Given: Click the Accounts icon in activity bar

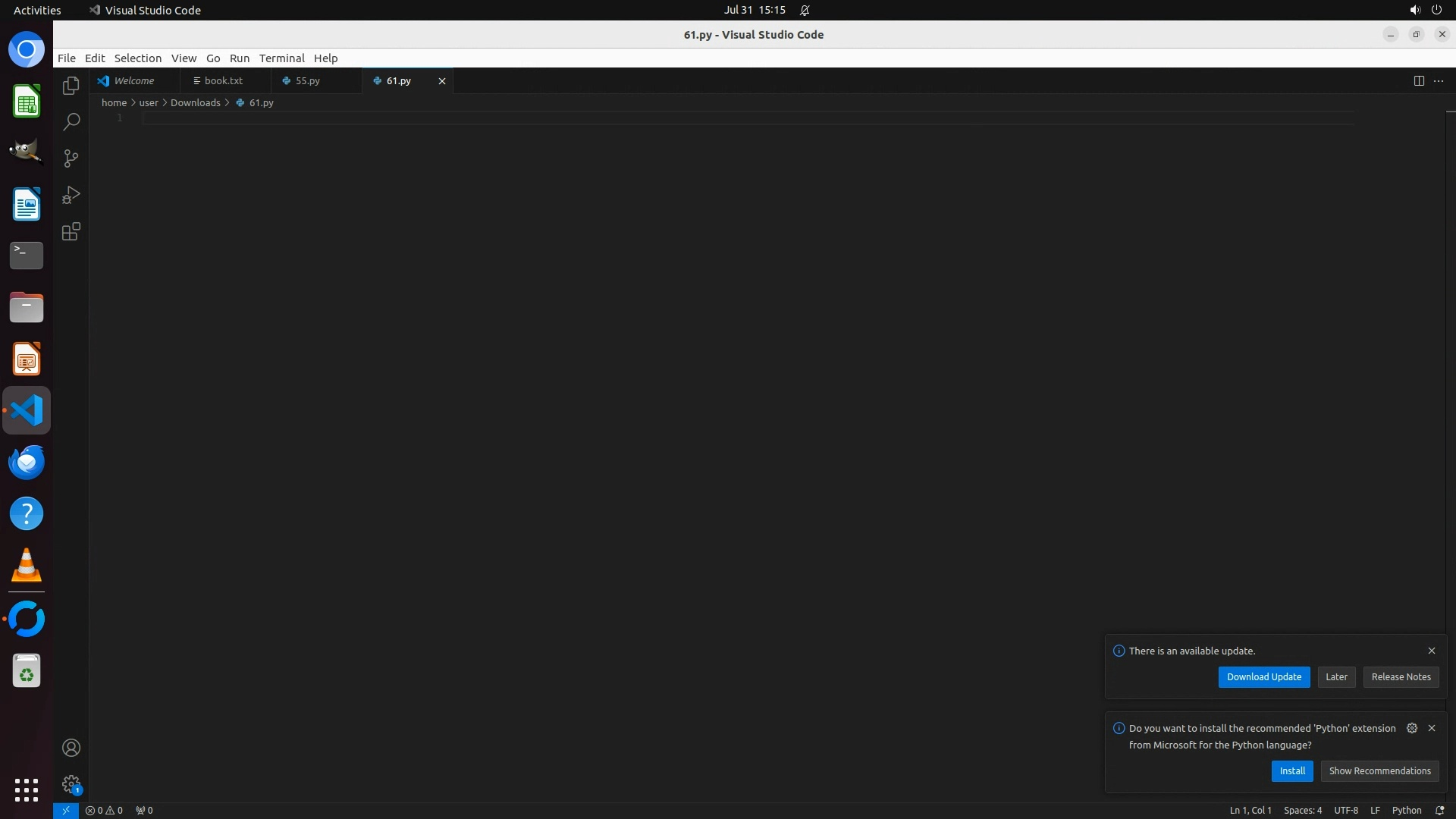Looking at the screenshot, I should [71, 748].
